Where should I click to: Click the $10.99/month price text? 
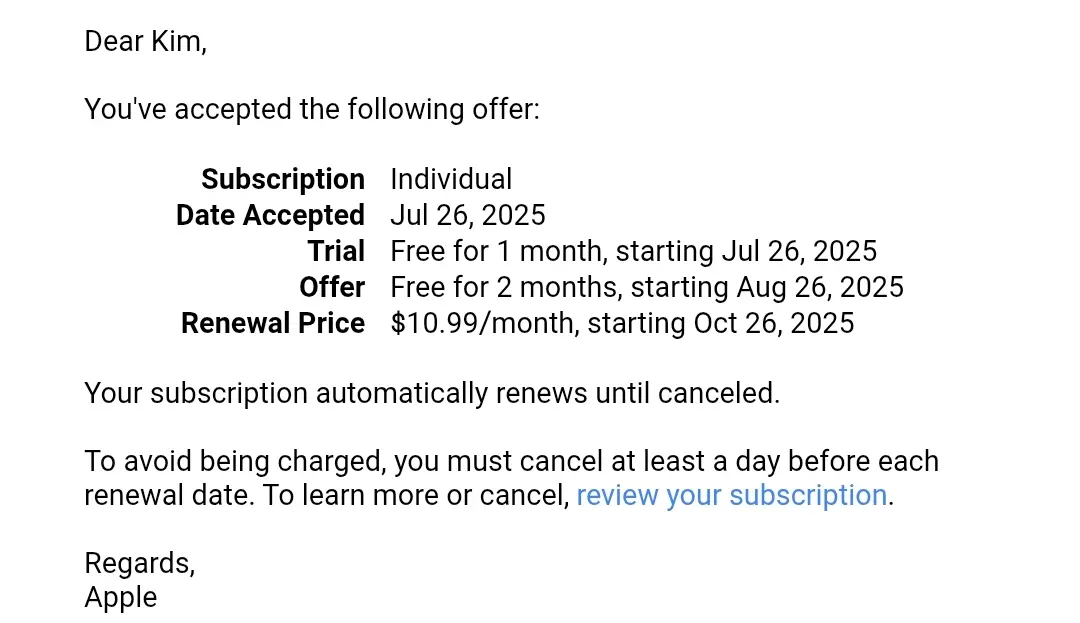click(x=482, y=323)
